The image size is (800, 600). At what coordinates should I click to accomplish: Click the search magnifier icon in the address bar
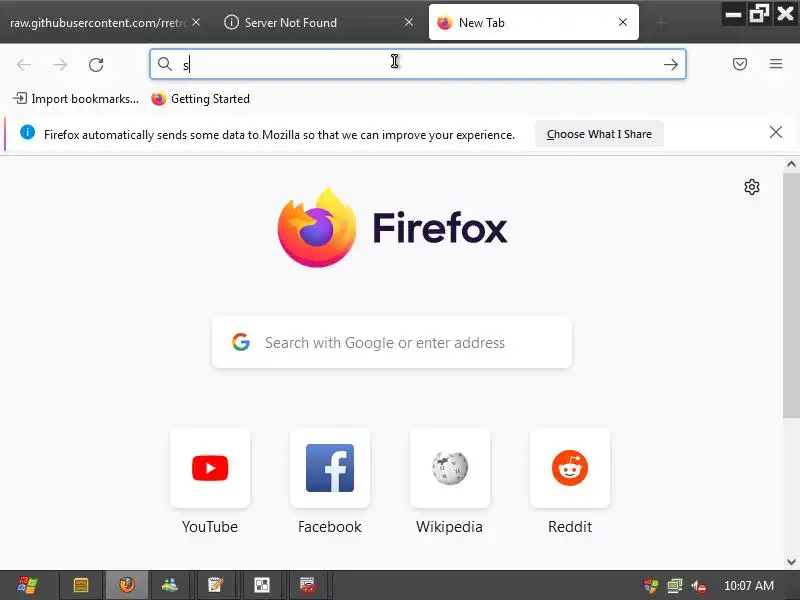click(164, 64)
